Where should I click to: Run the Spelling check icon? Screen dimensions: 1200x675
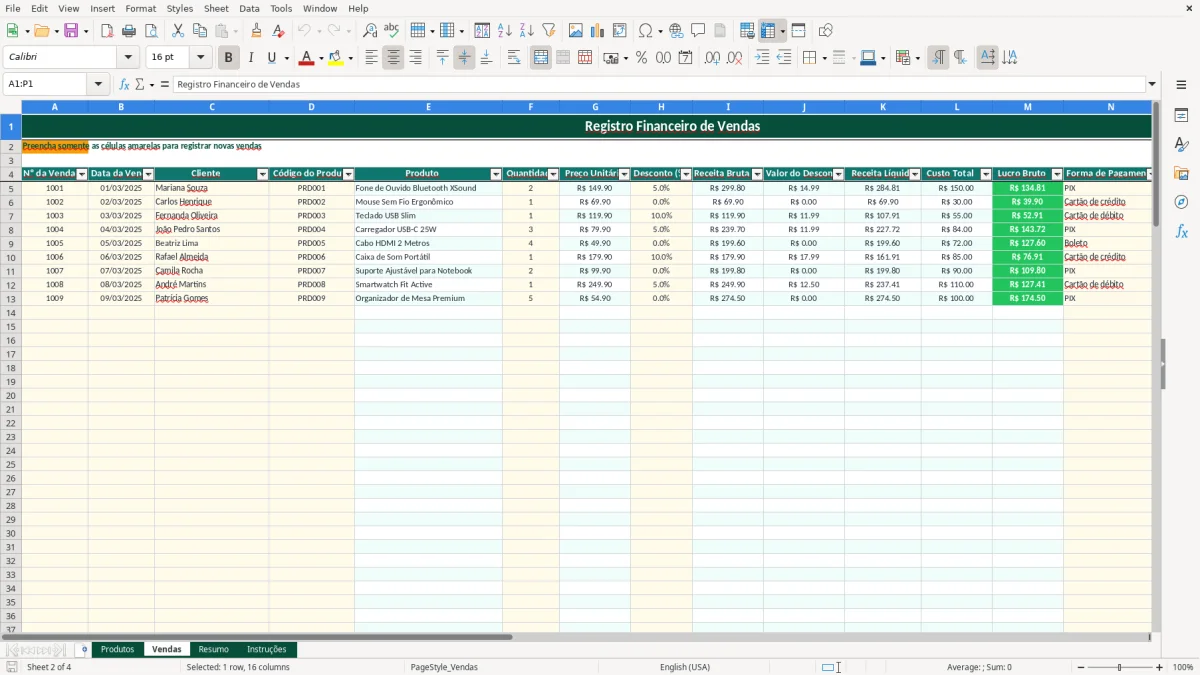(392, 31)
